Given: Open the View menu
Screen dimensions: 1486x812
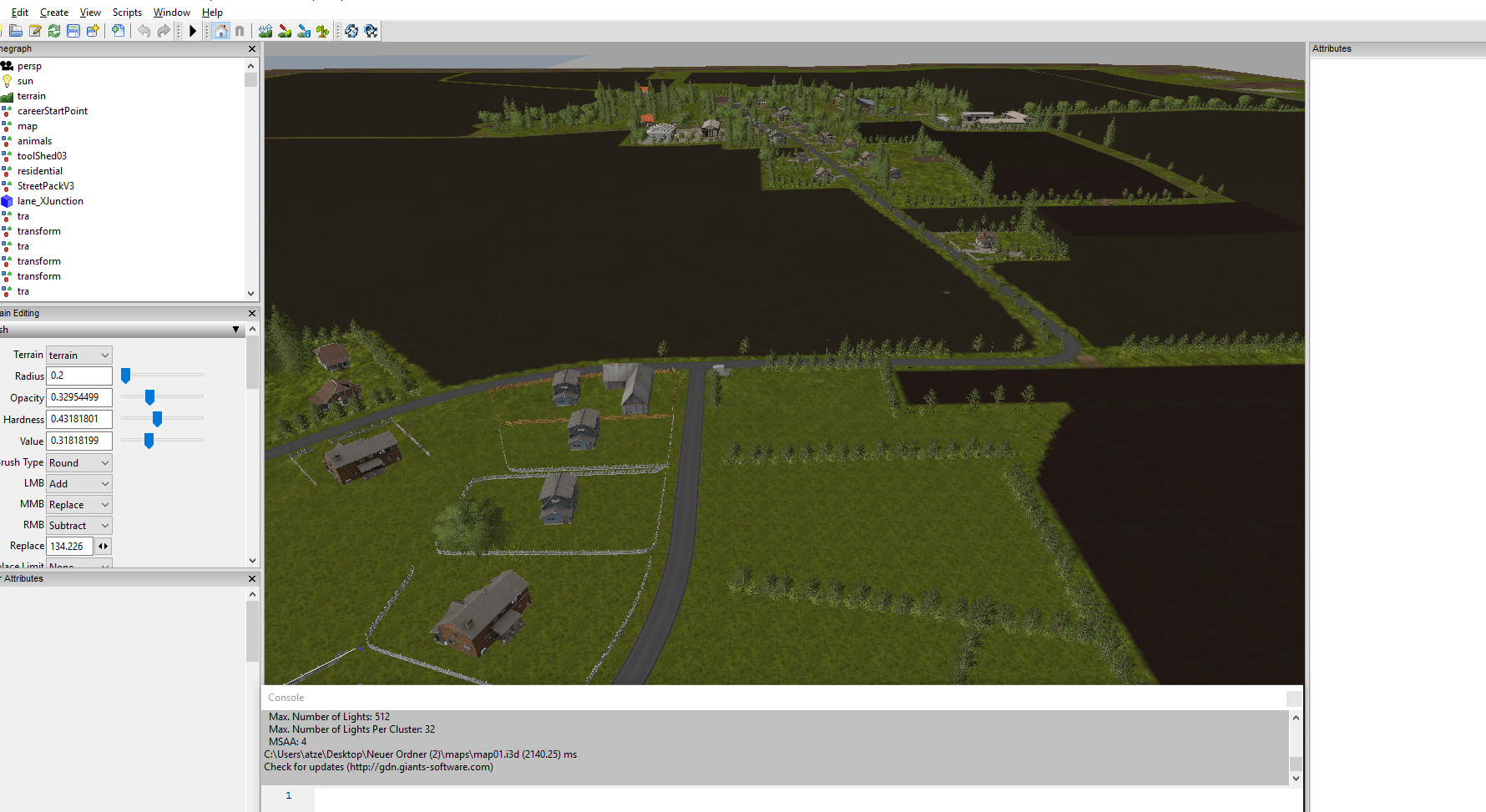Looking at the screenshot, I should point(90,13).
